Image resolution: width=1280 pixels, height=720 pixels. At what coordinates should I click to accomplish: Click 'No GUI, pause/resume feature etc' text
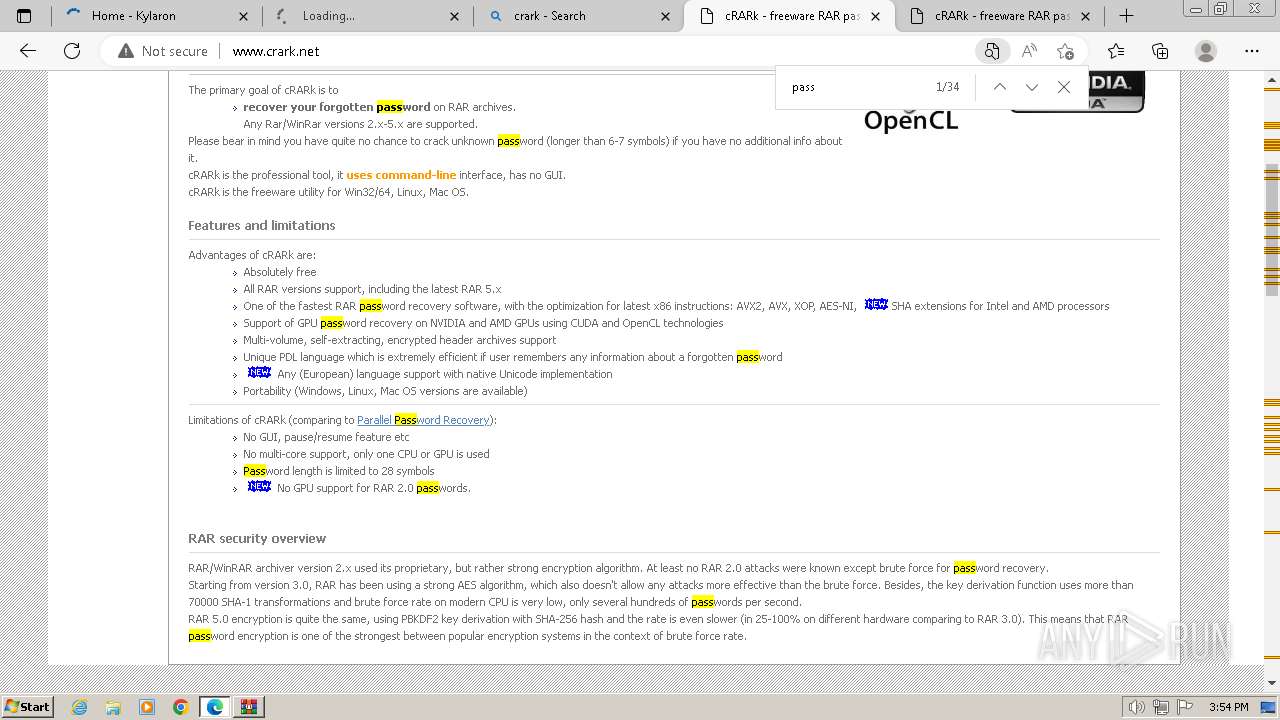point(326,437)
